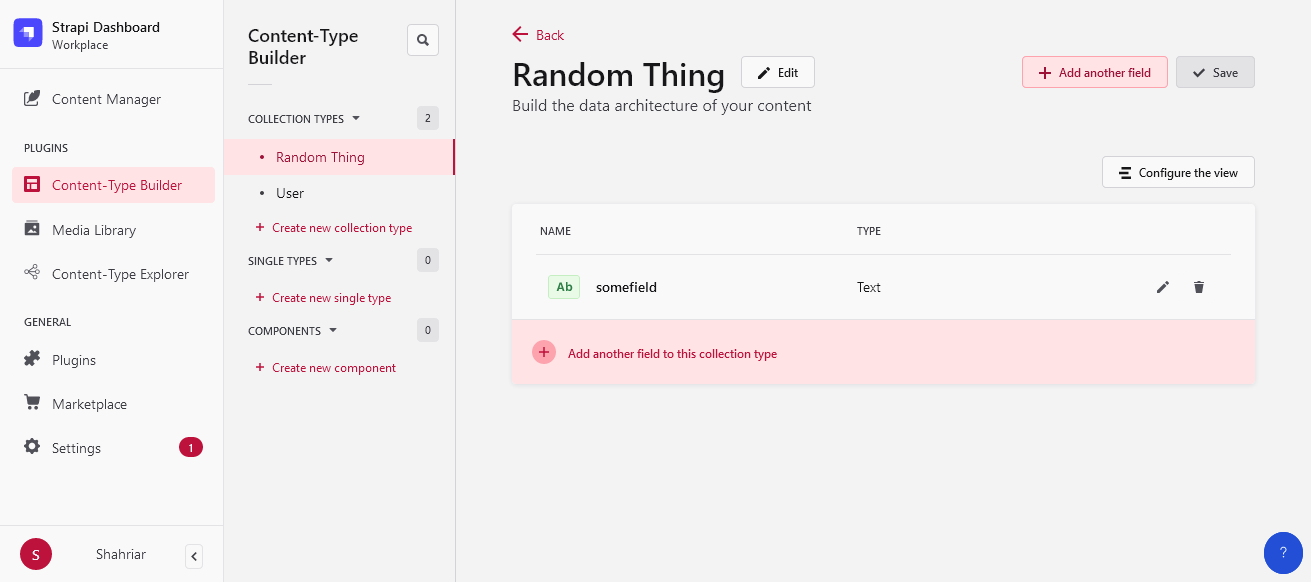
Task: Collapse the navigation sidebar with the chevron
Action: coord(193,556)
